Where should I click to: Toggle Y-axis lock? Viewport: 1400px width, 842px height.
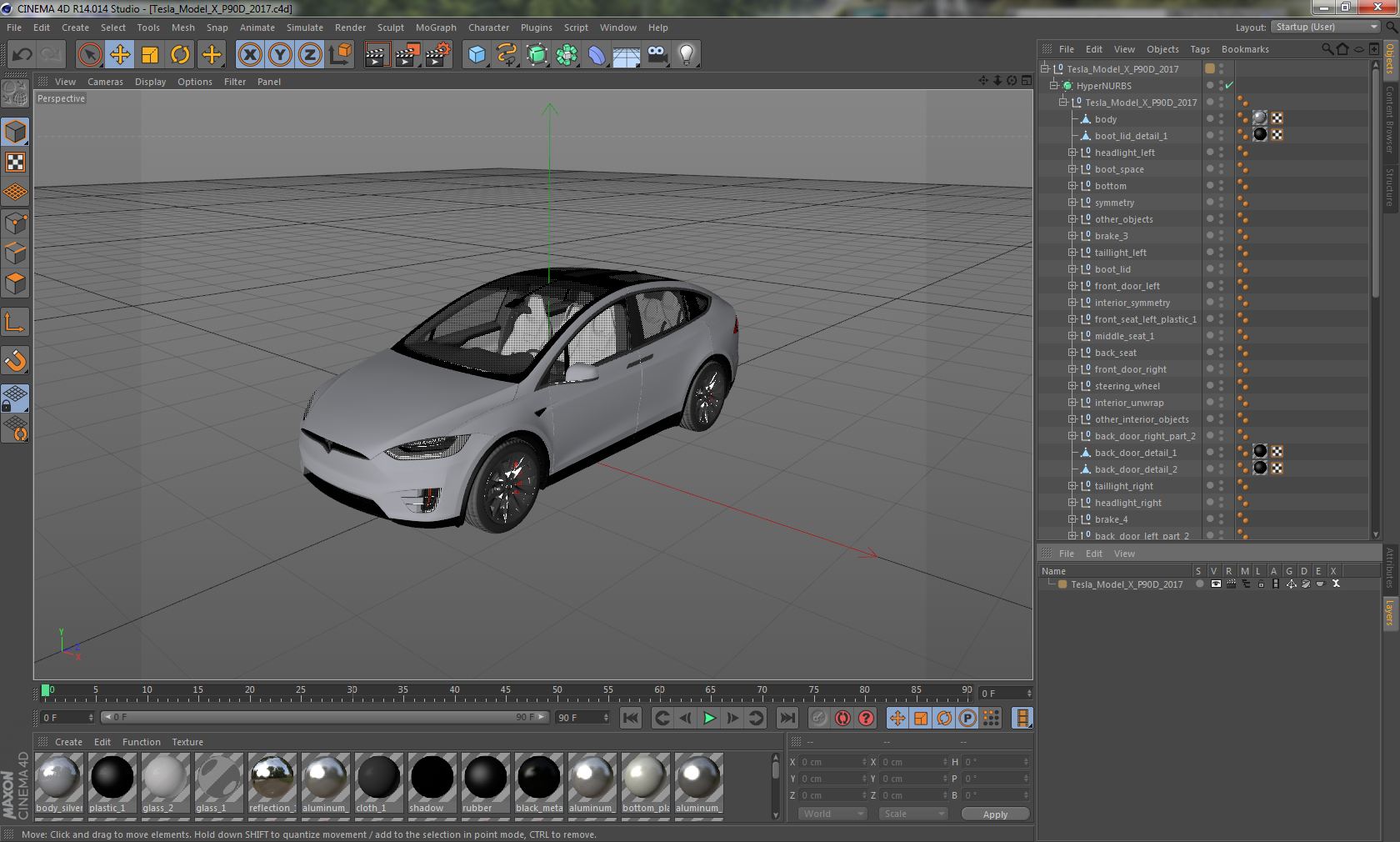tap(280, 55)
